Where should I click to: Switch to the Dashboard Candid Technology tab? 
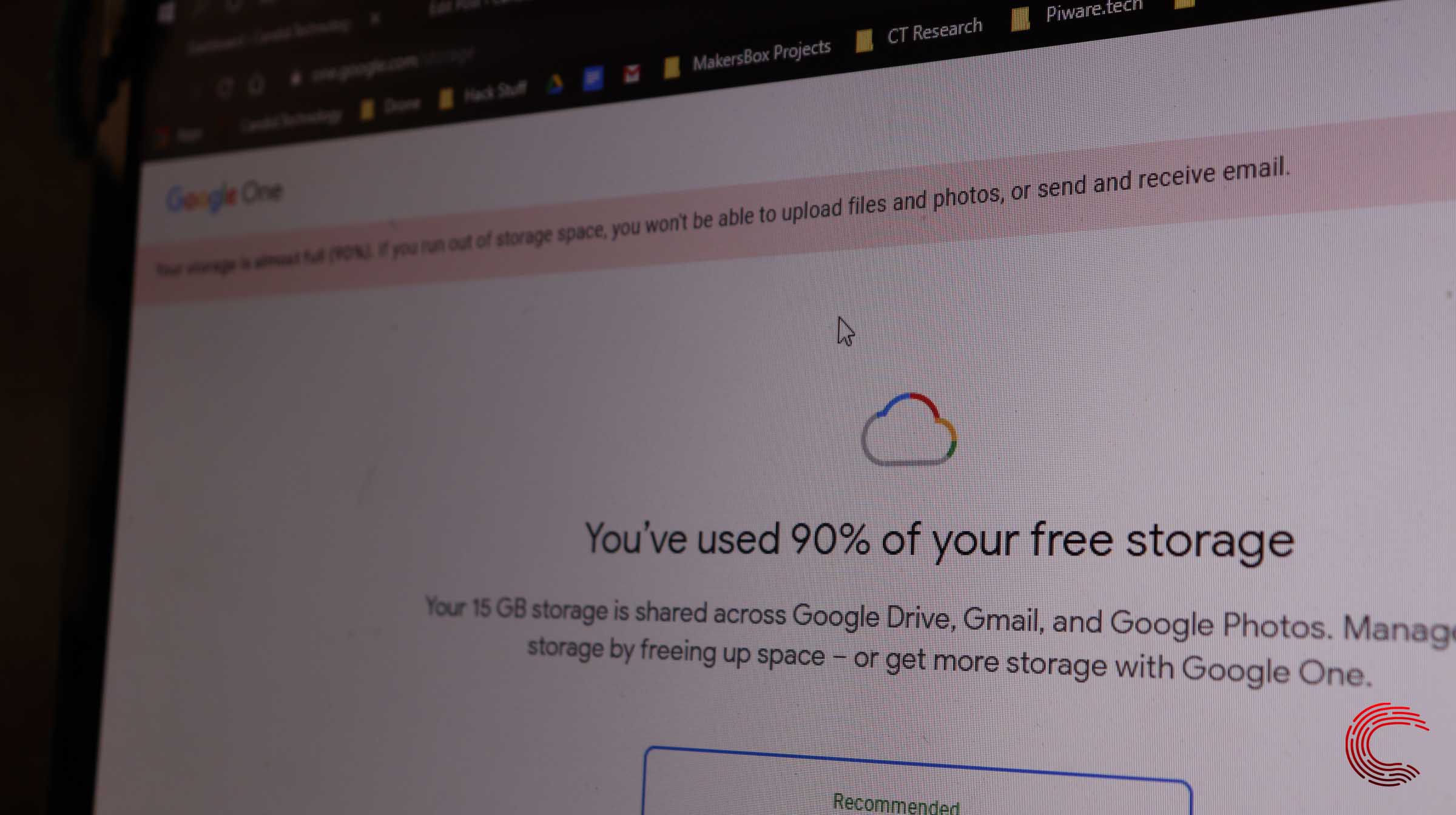(x=269, y=36)
